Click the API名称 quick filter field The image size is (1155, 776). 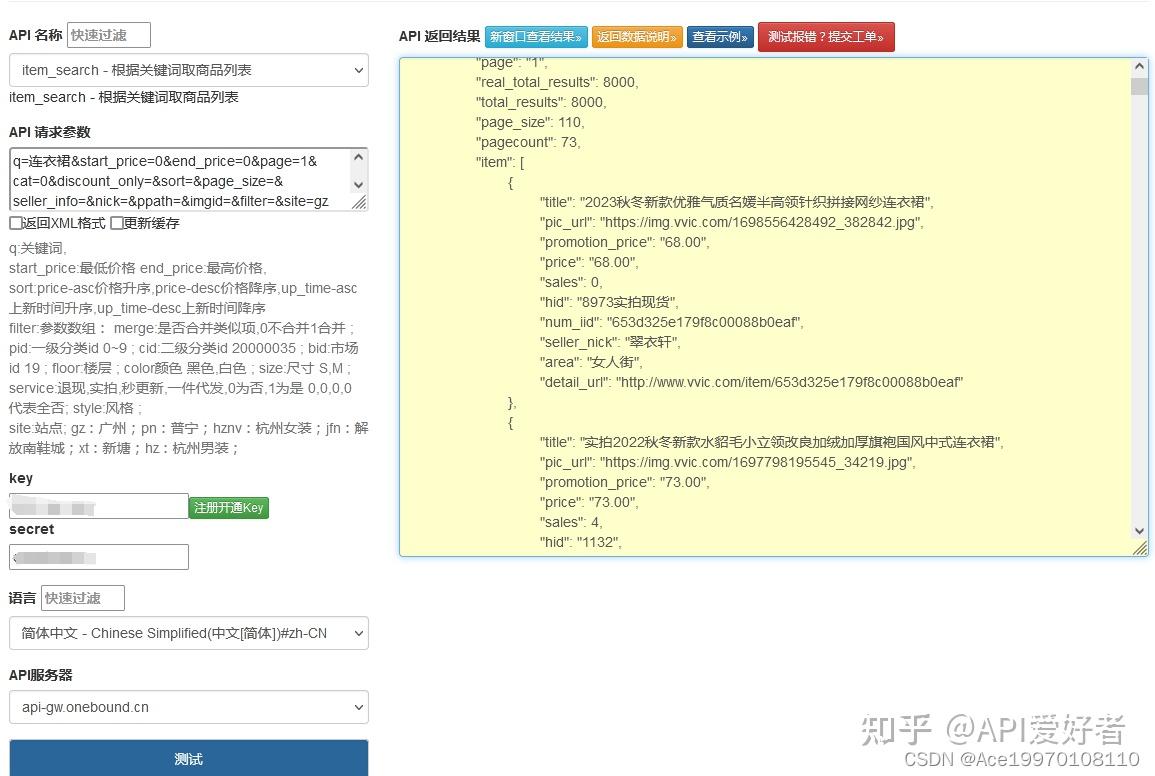pyautogui.click(x=108, y=34)
